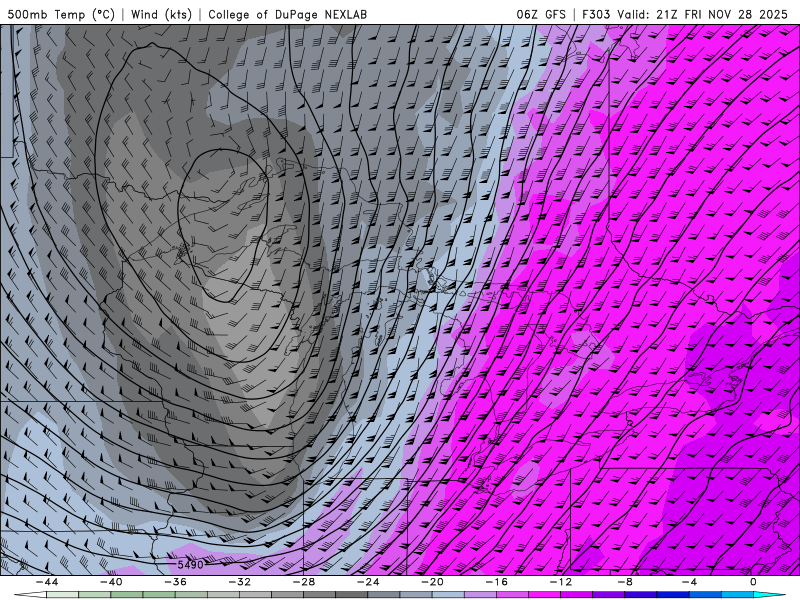Click the "F303" forecast hour text
Viewport: 800px width, 600px height.
596,15
